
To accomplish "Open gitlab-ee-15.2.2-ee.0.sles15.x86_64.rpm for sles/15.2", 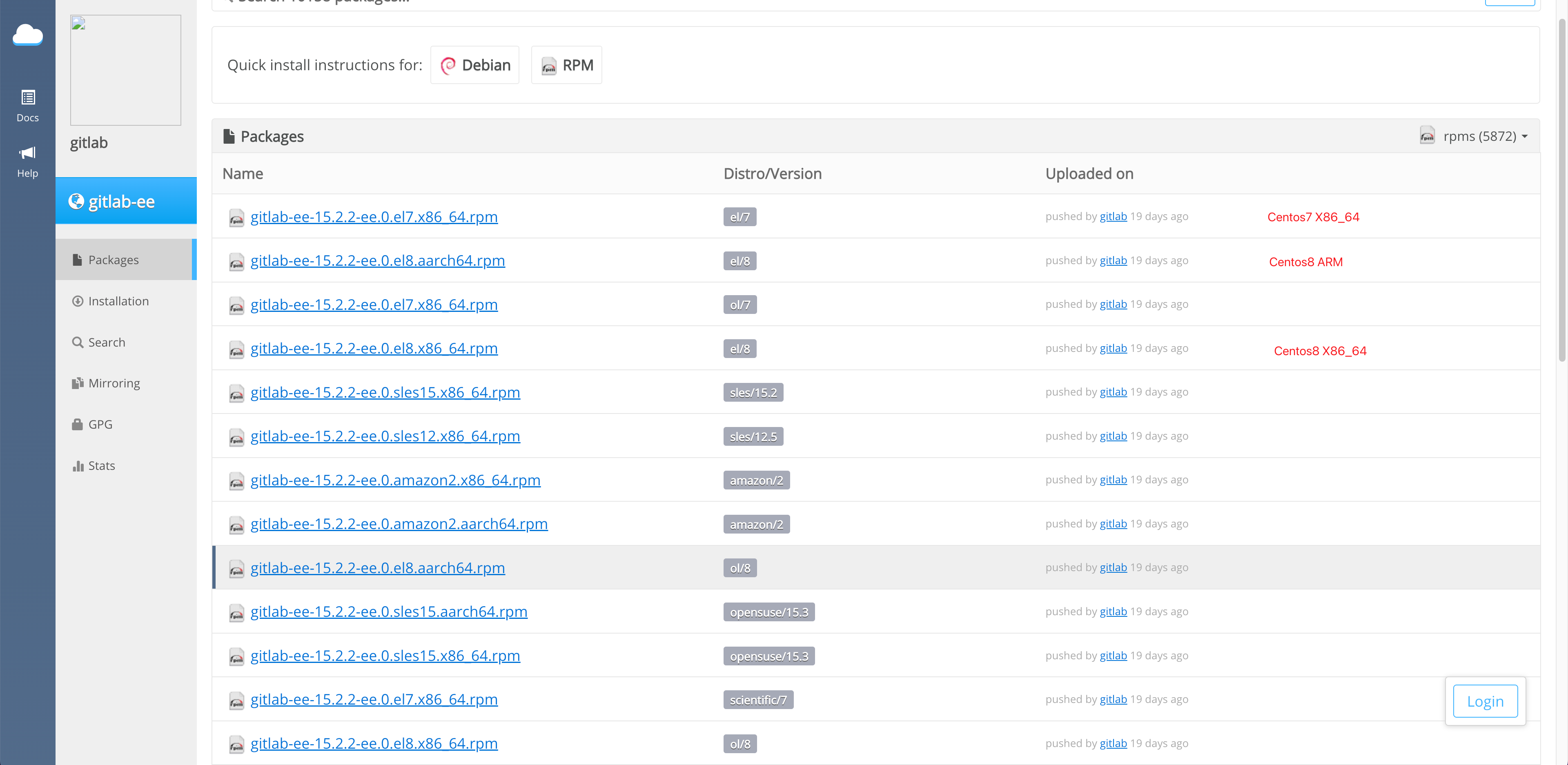I will (x=385, y=392).
